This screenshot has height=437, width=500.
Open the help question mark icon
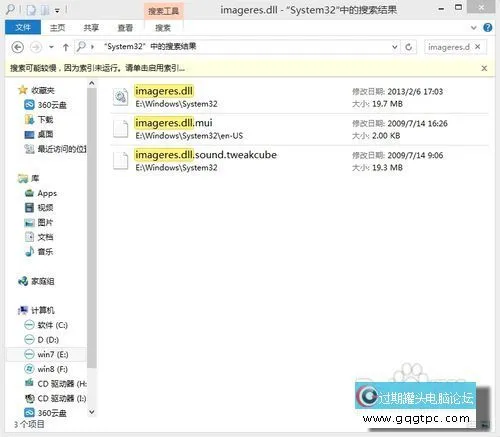(488, 27)
